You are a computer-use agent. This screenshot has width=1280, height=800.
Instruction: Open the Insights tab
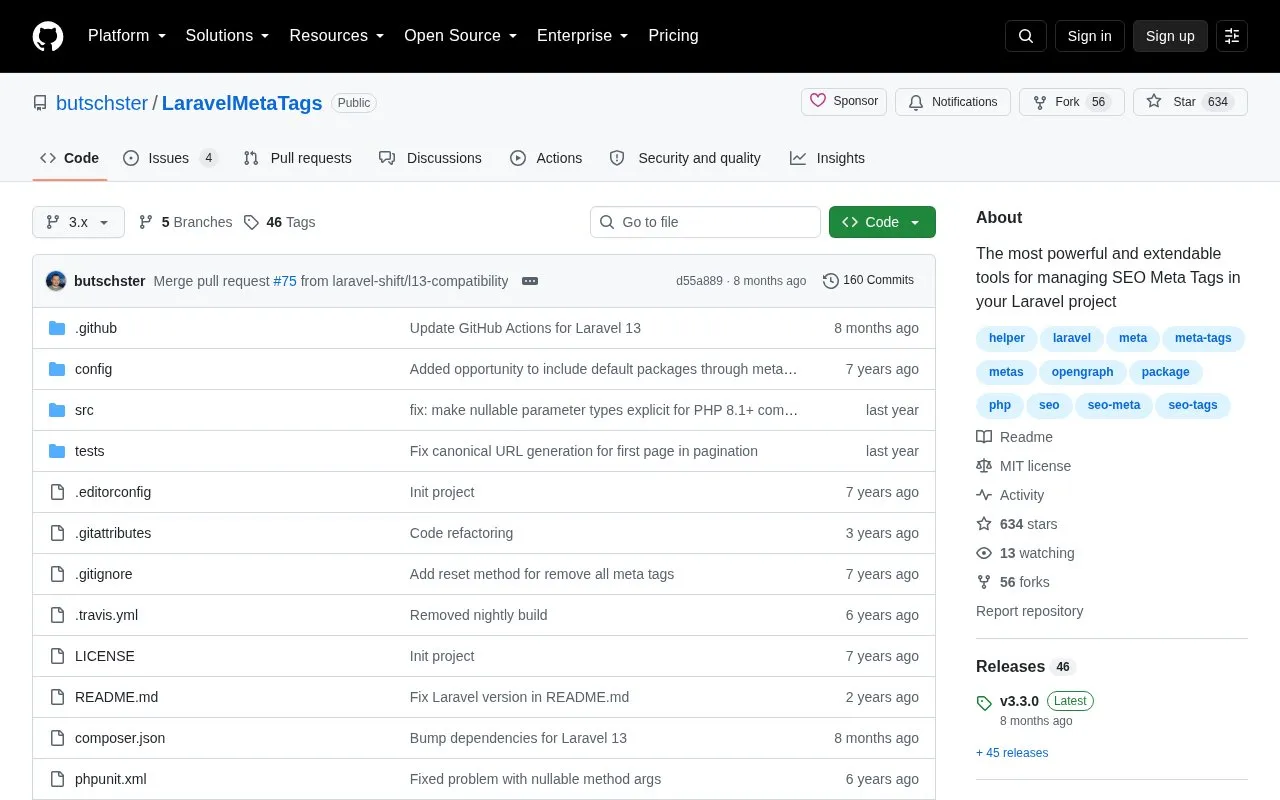click(x=827, y=158)
